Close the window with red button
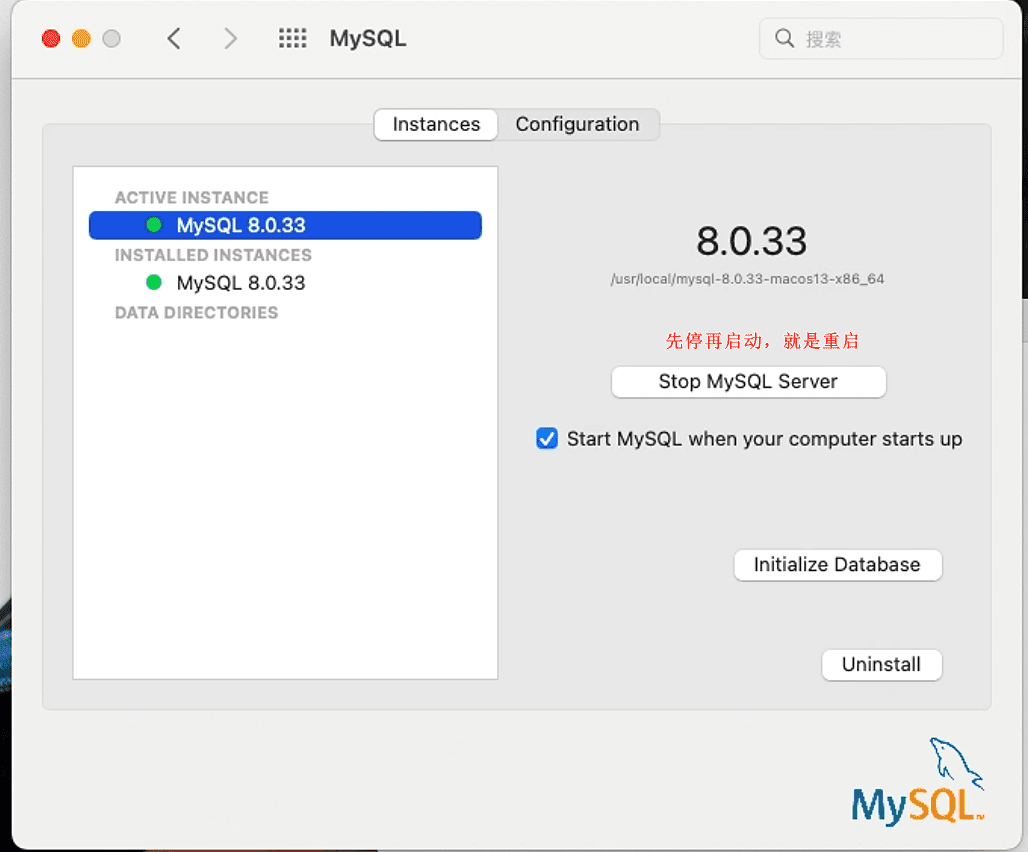Screen dimensions: 1028x852 (x=51, y=39)
